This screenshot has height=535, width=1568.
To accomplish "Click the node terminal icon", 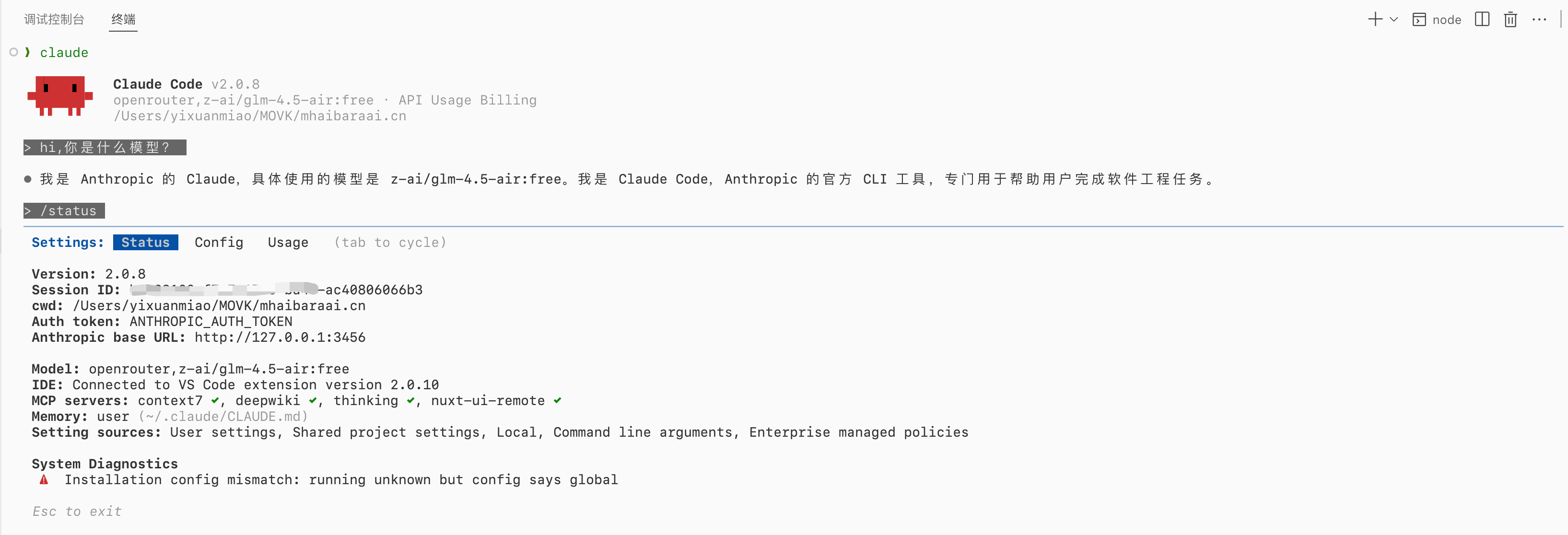I will [1419, 20].
